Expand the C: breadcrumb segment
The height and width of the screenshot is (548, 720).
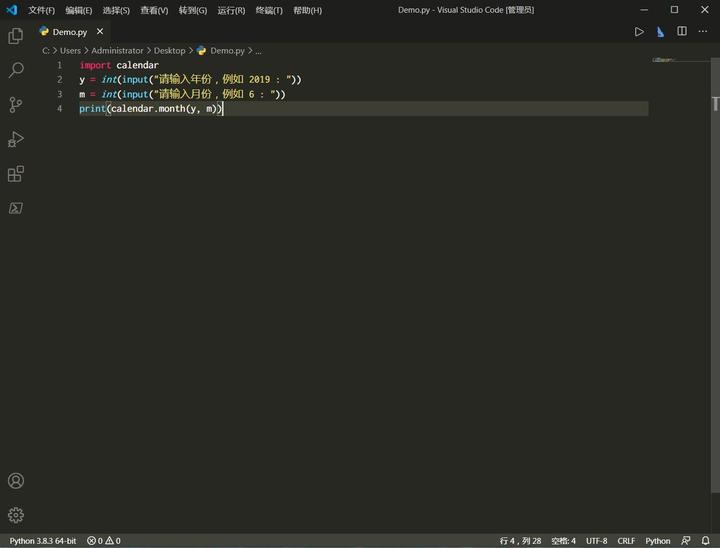45,51
